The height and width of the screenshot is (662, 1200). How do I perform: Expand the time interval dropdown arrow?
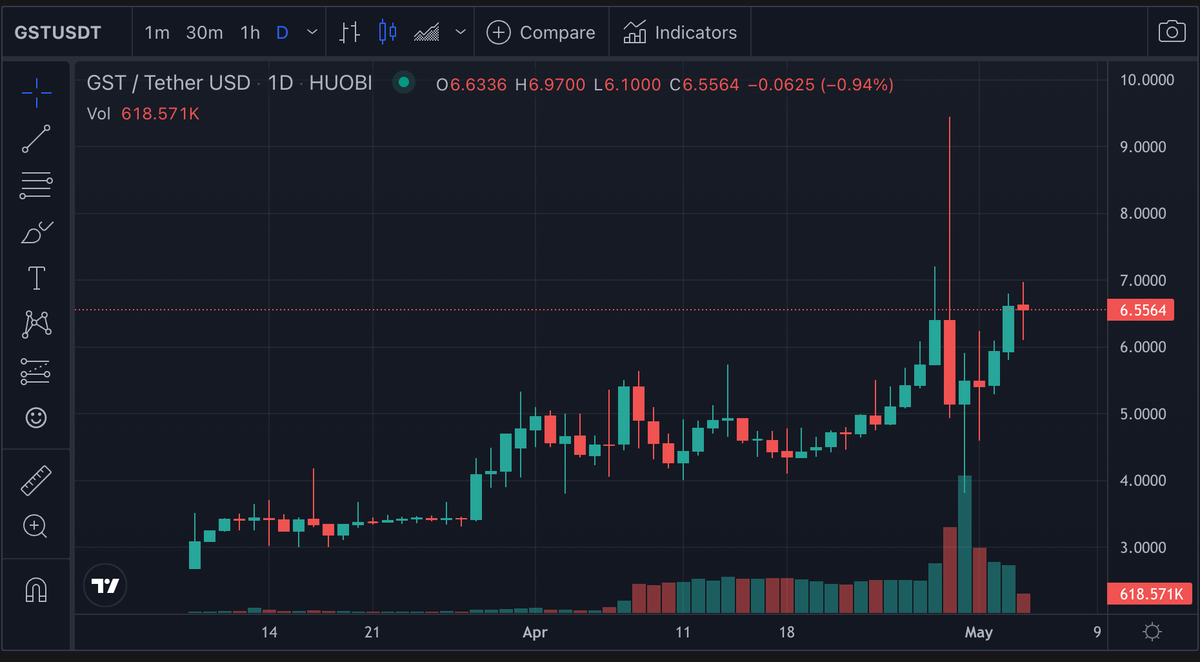[x=313, y=32]
